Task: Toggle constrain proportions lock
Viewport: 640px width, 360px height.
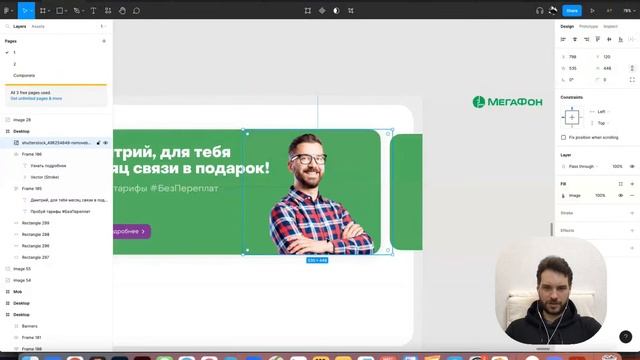Action: coord(632,68)
